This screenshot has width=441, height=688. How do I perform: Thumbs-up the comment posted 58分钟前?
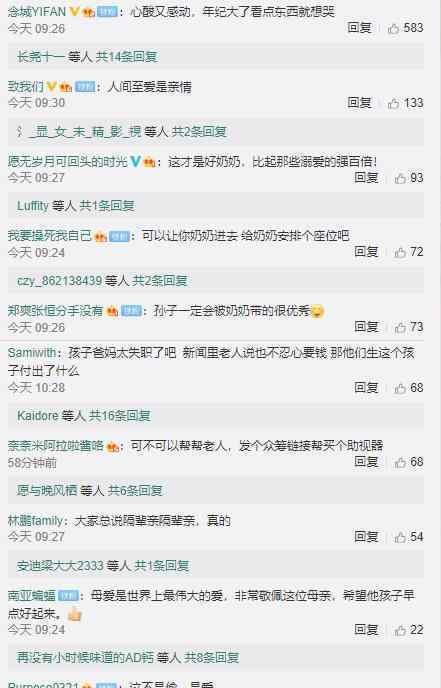pyautogui.click(x=400, y=462)
